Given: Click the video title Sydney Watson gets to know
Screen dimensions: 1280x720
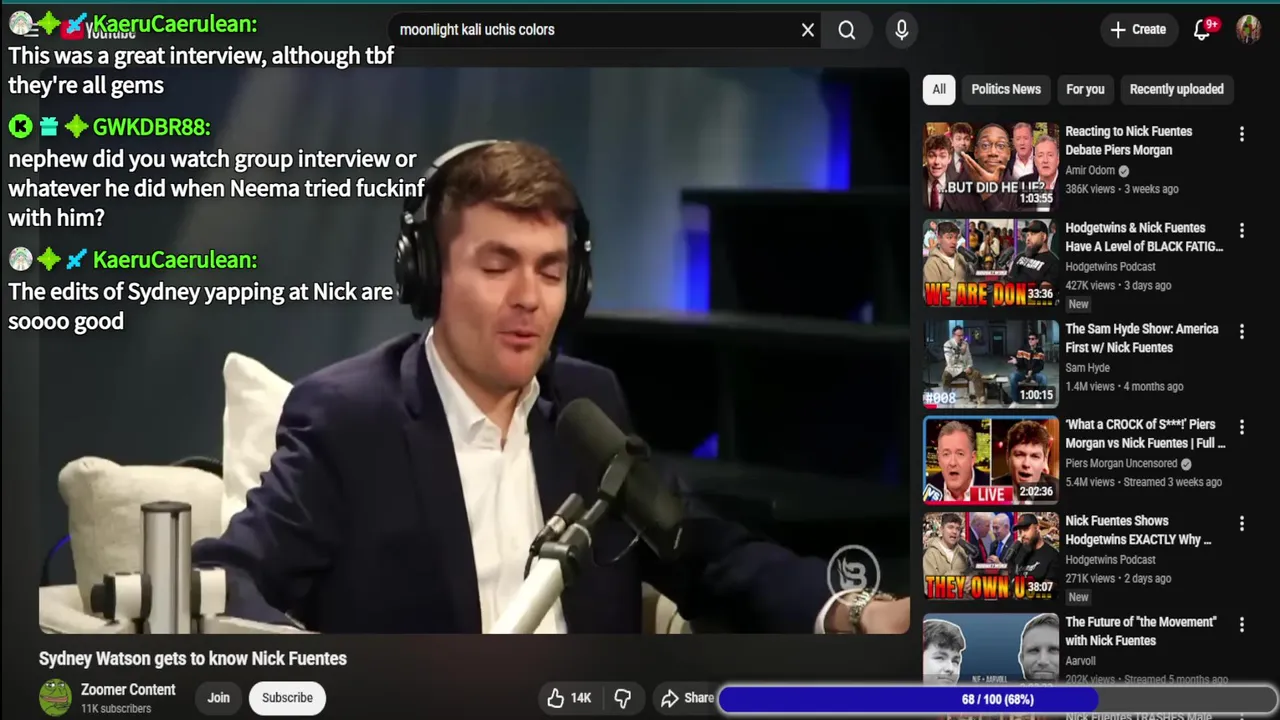Looking at the screenshot, I should (193, 658).
